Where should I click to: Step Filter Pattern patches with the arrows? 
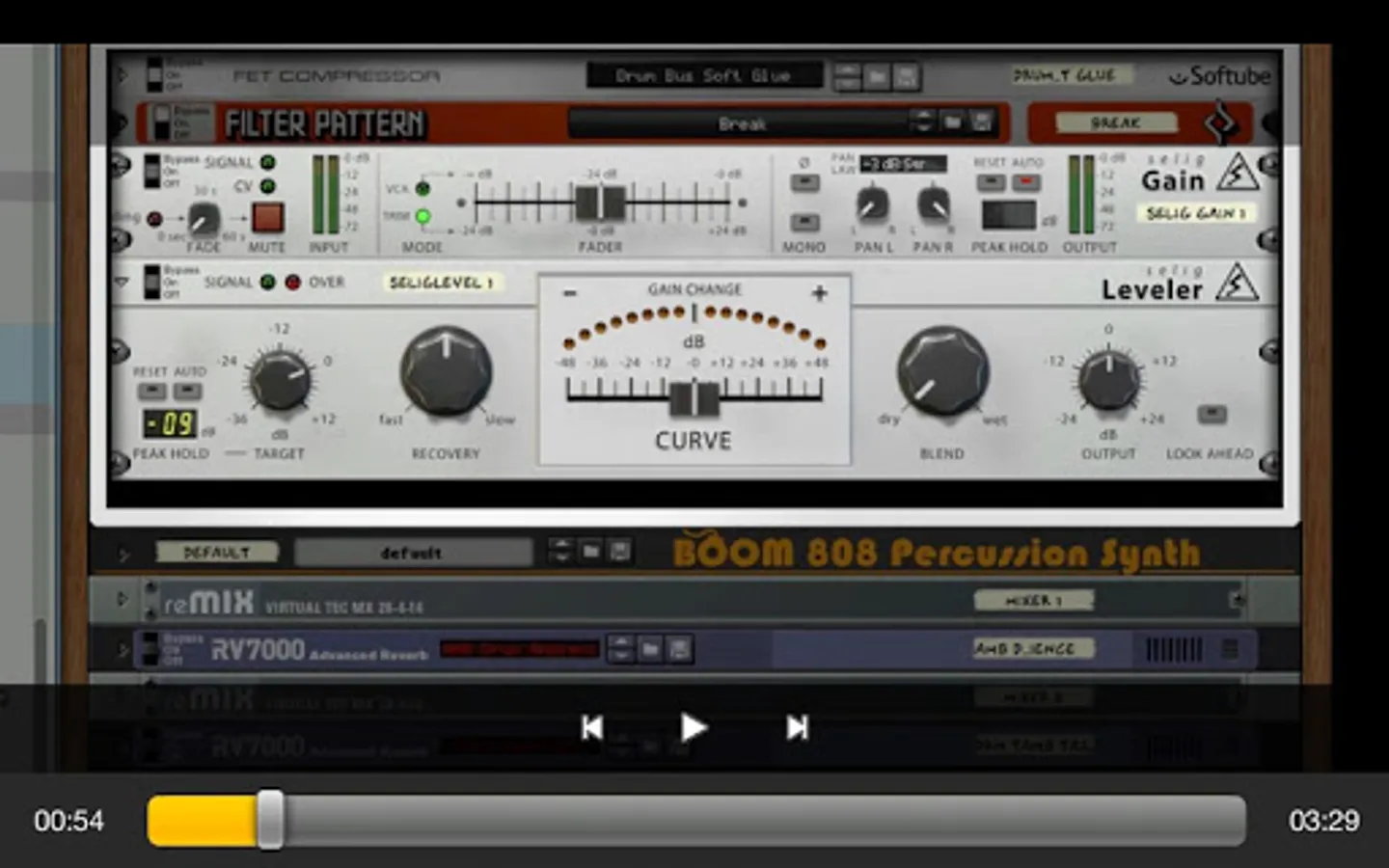(x=923, y=122)
